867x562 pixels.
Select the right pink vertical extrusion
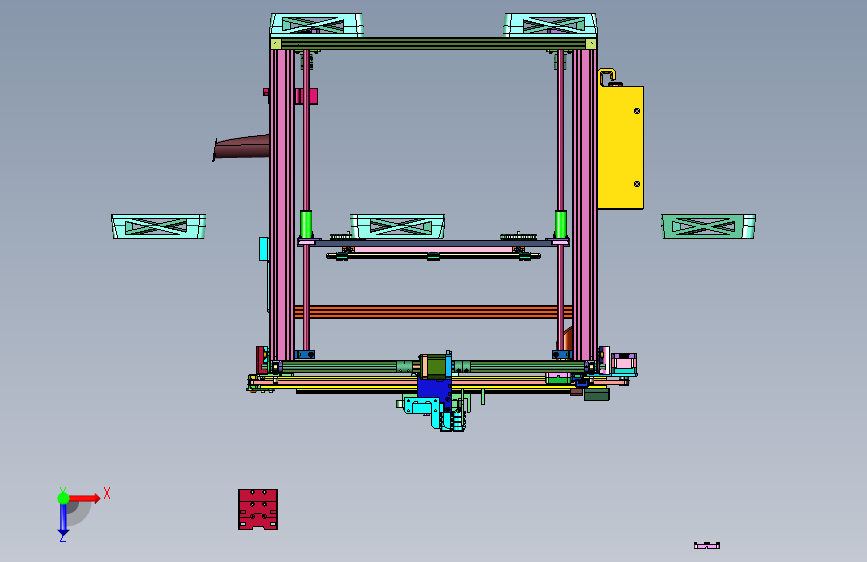[584, 205]
